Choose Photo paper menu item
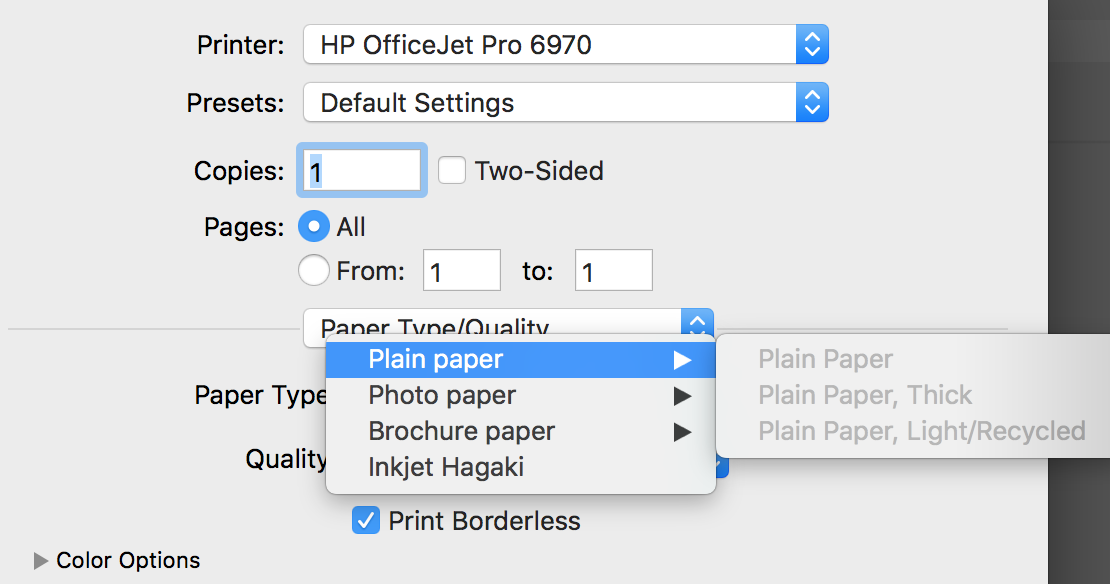The image size is (1110, 584). pyautogui.click(x=520, y=396)
